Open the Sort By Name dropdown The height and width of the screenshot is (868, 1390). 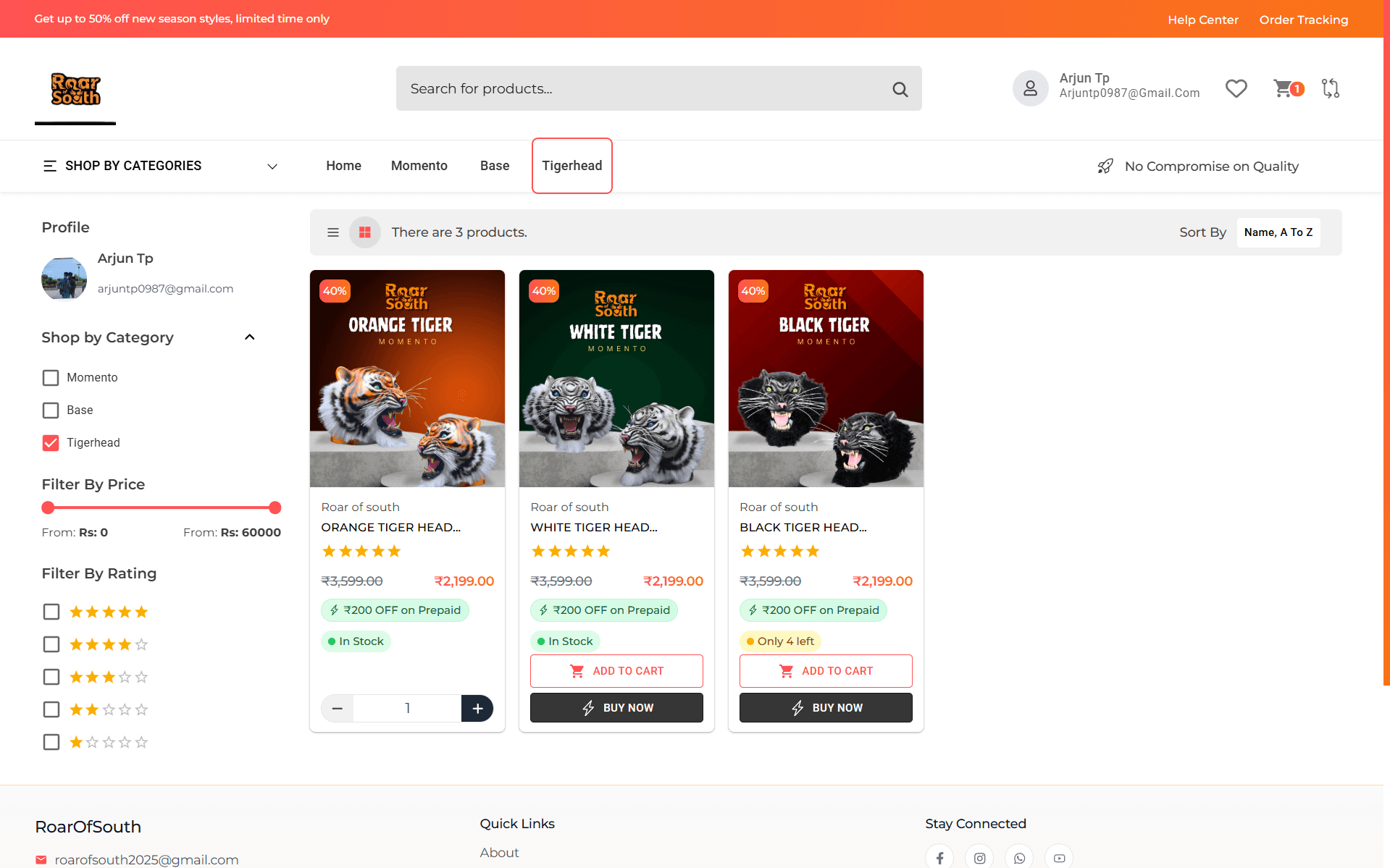[x=1278, y=232]
